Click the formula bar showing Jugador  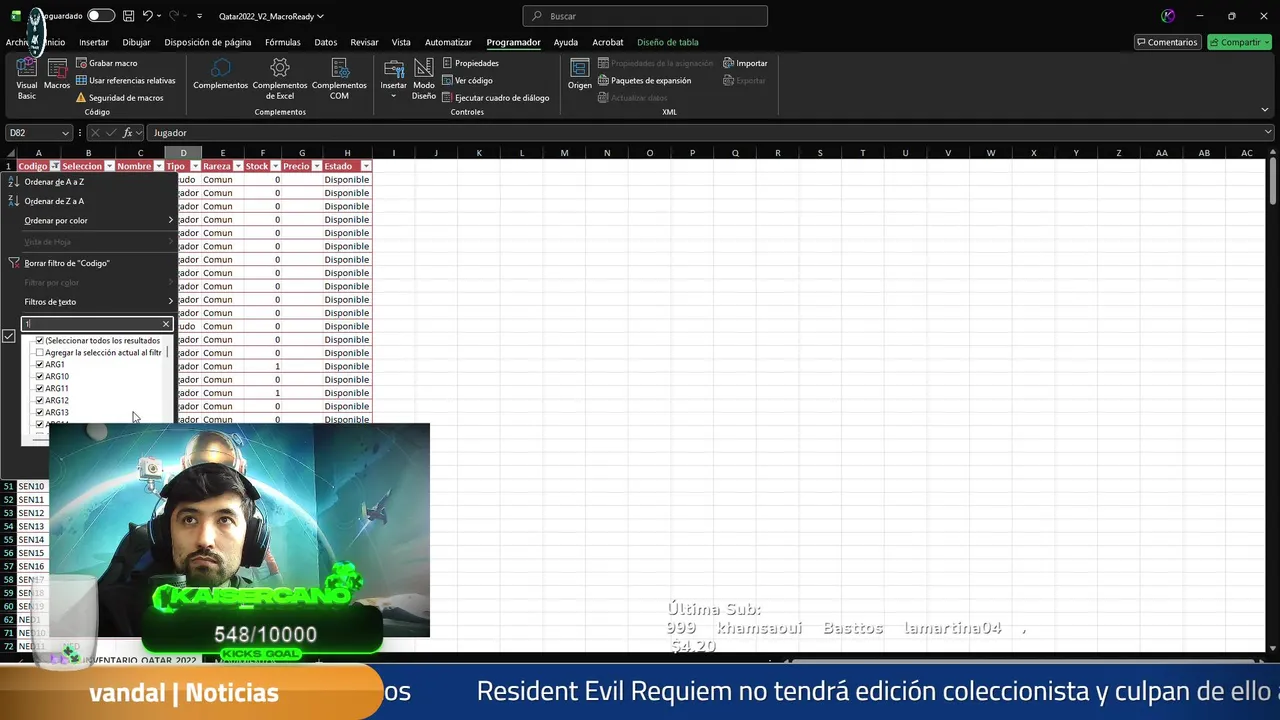coord(705,133)
